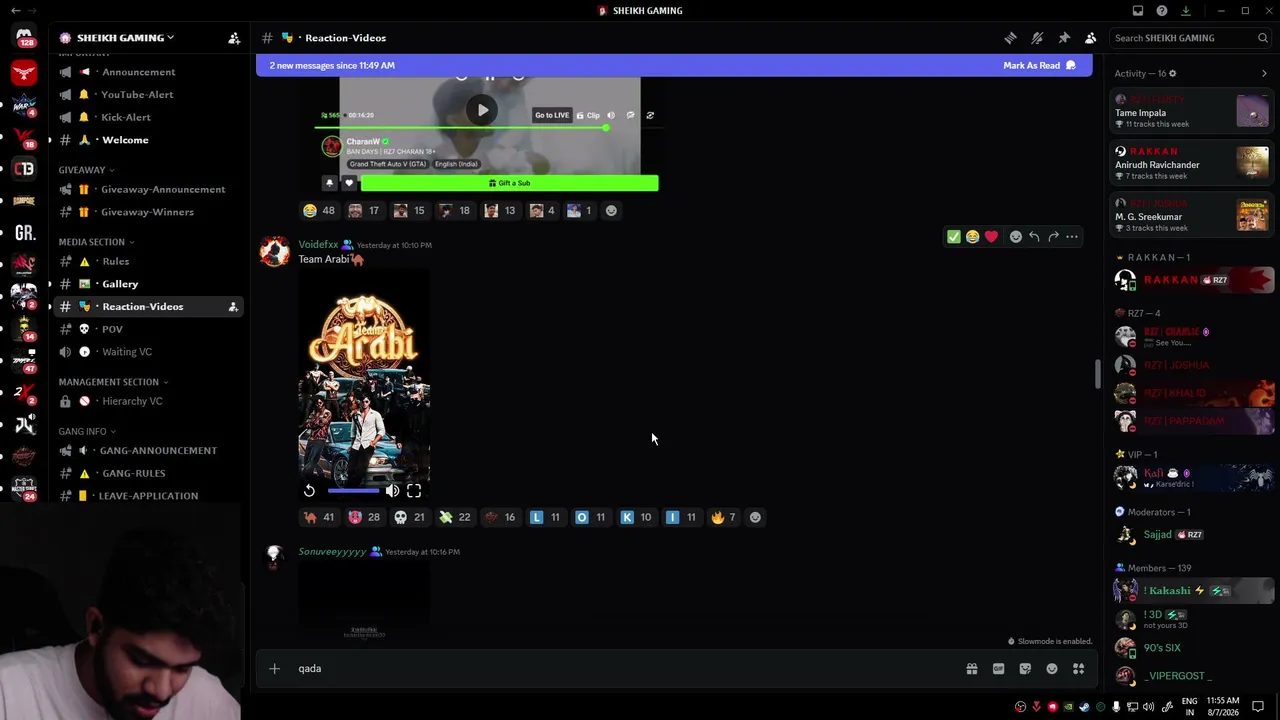
Task: Join the Waiting VC voice channel
Action: pyautogui.click(x=147, y=352)
